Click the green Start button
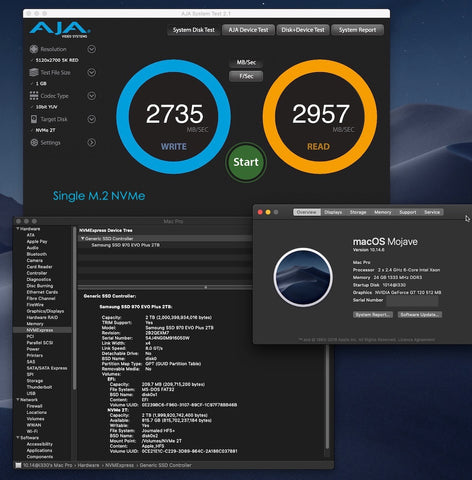The image size is (472, 480). (x=246, y=162)
